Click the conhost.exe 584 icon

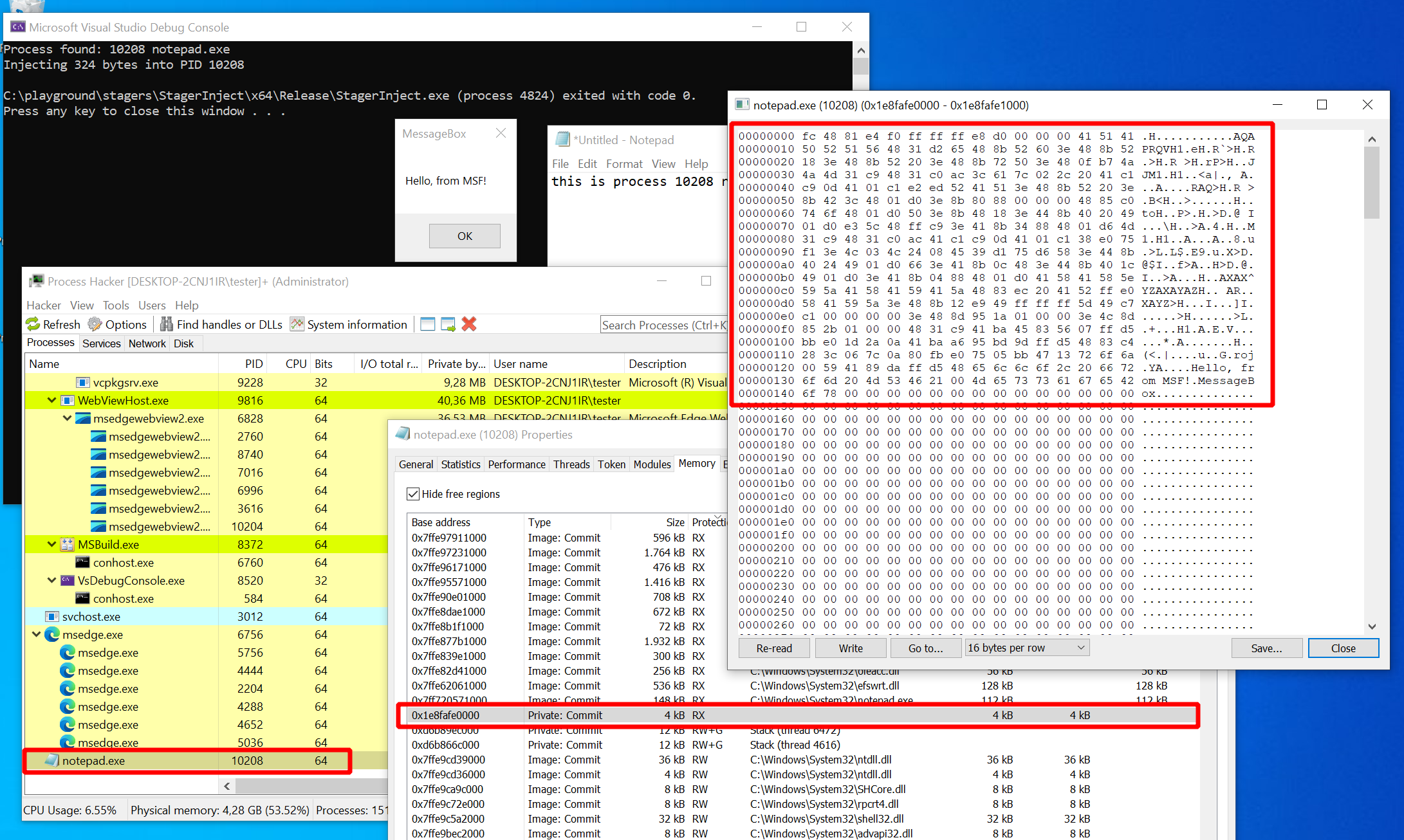coord(83,598)
